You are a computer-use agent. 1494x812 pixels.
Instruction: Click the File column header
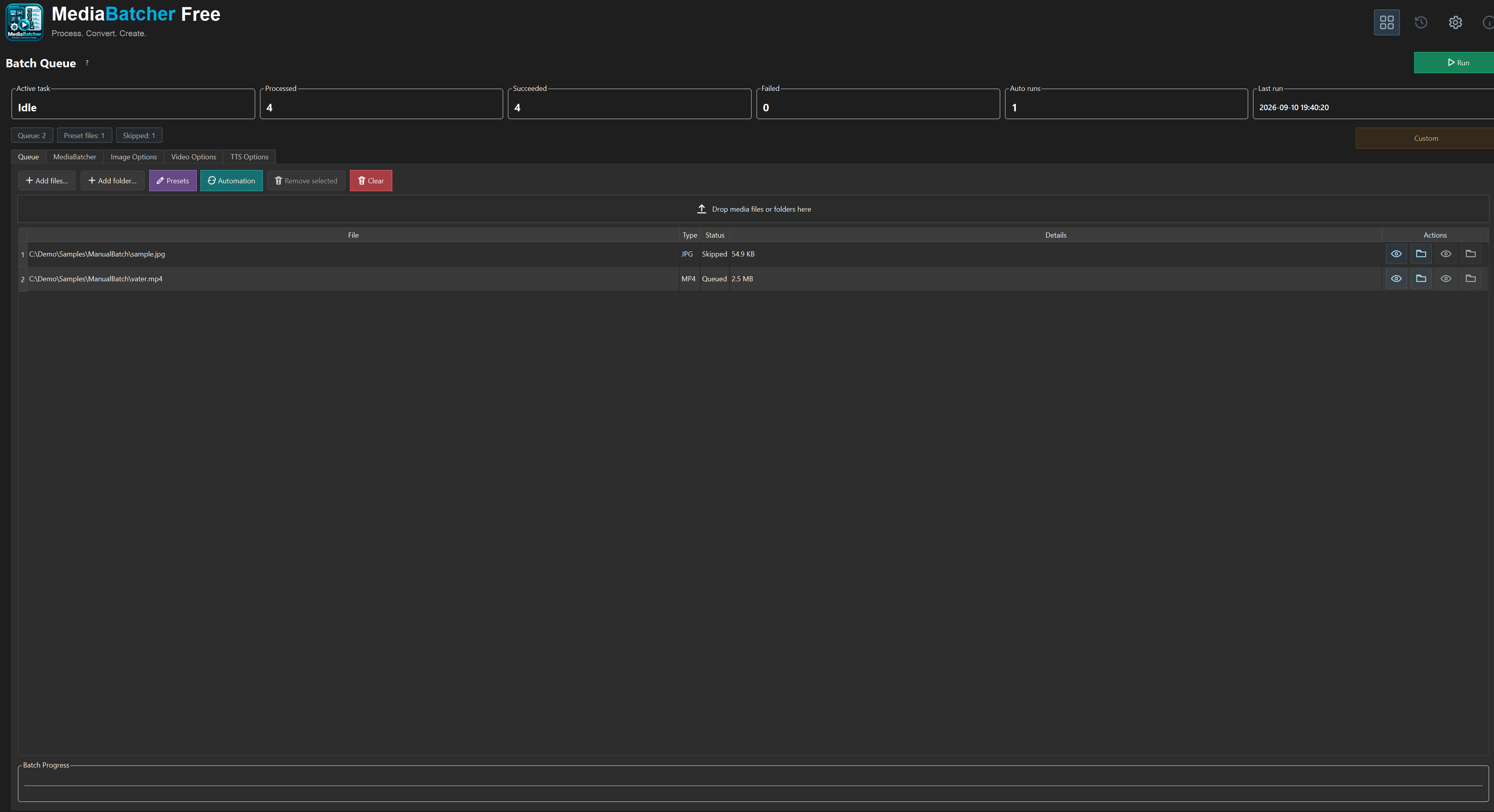353,235
